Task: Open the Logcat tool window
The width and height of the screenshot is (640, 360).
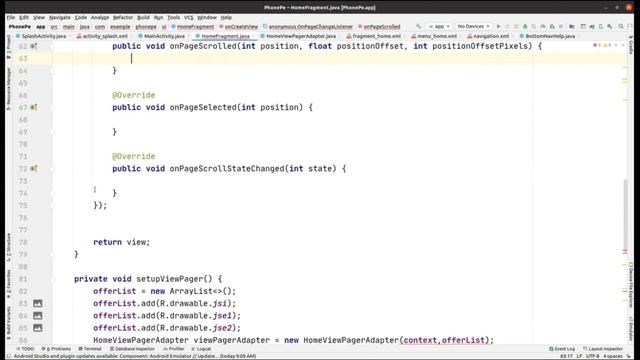Action: click(201, 349)
